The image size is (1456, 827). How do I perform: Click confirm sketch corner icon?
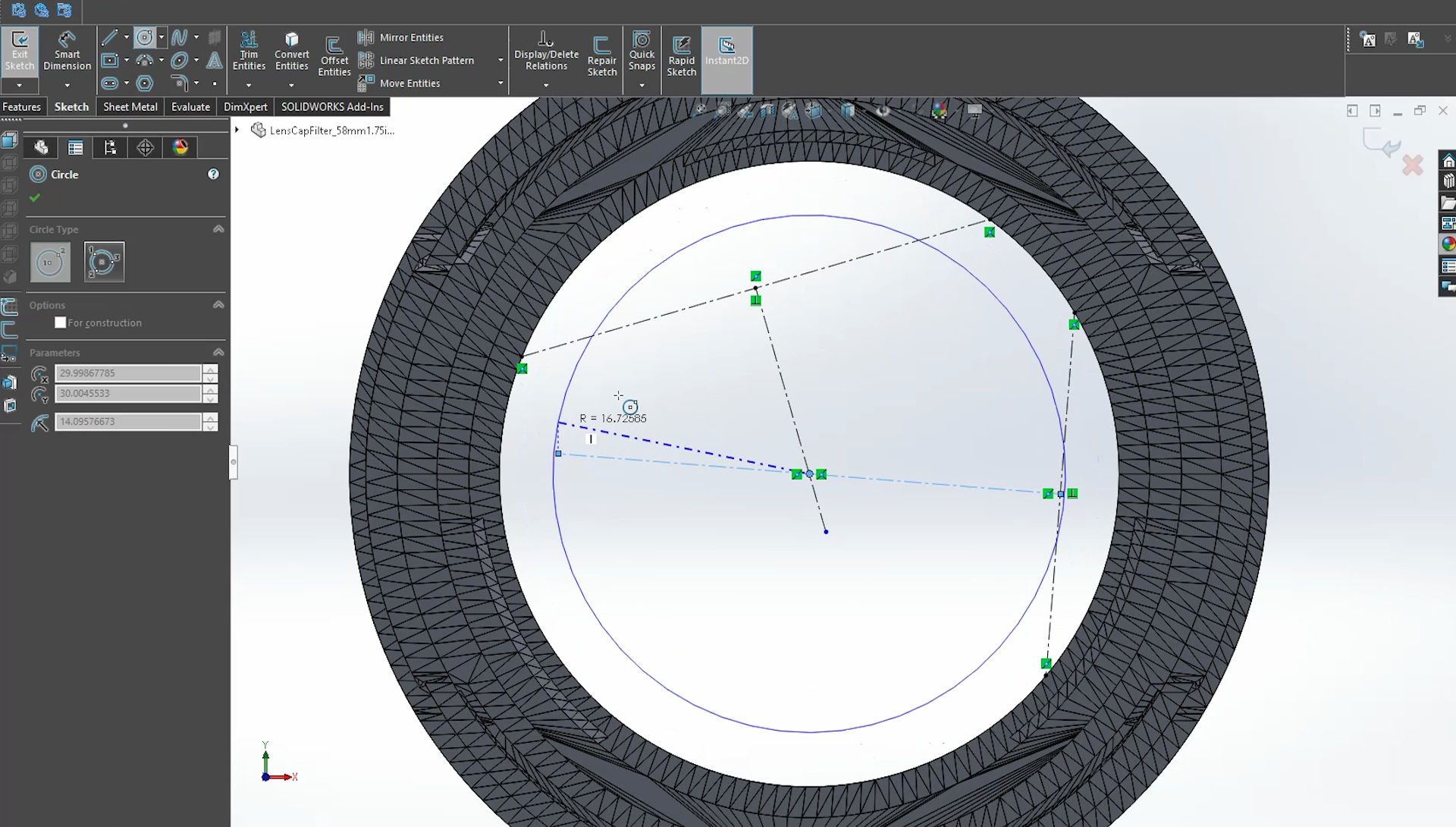1381,143
